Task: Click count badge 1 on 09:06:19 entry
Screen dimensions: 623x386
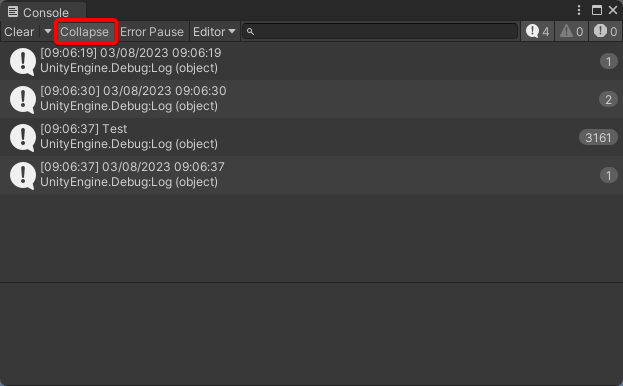Action: coord(609,62)
